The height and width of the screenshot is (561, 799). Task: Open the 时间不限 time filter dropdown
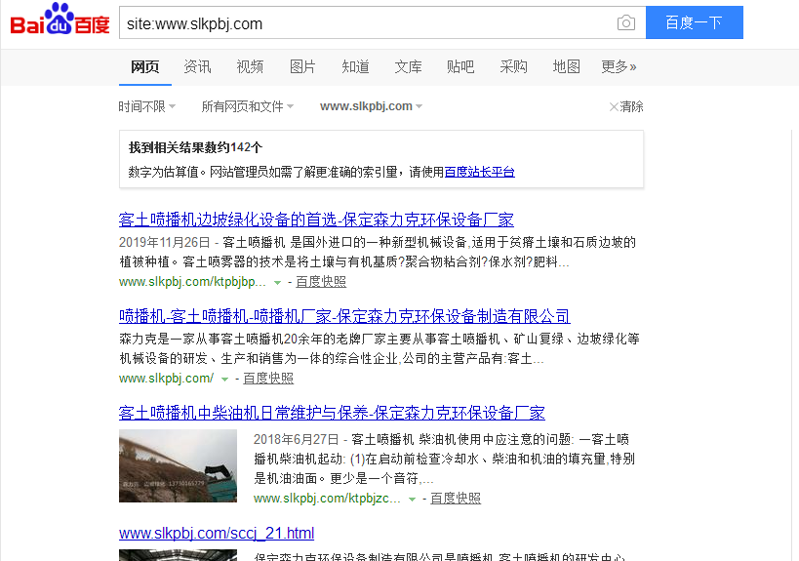pyautogui.click(x=147, y=106)
